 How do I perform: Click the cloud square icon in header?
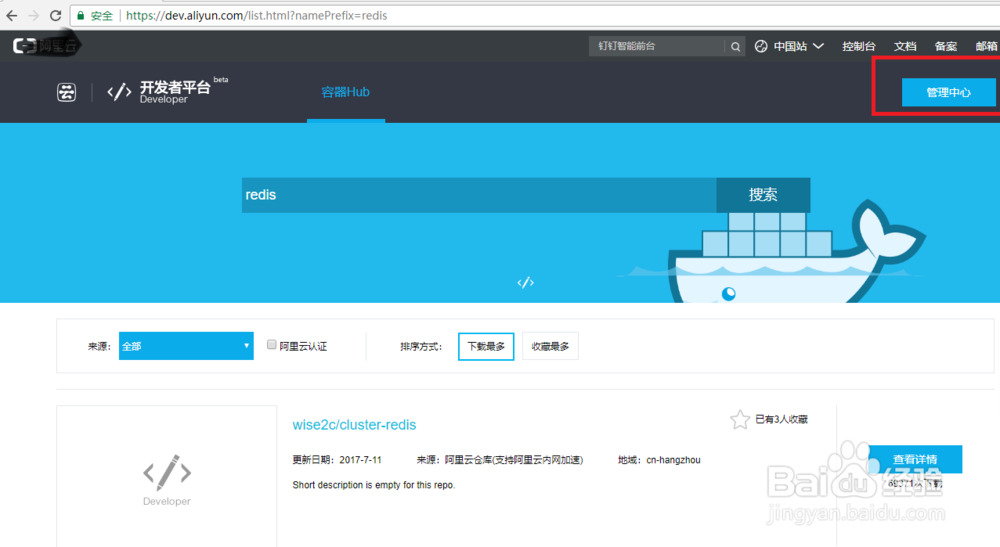tap(66, 92)
